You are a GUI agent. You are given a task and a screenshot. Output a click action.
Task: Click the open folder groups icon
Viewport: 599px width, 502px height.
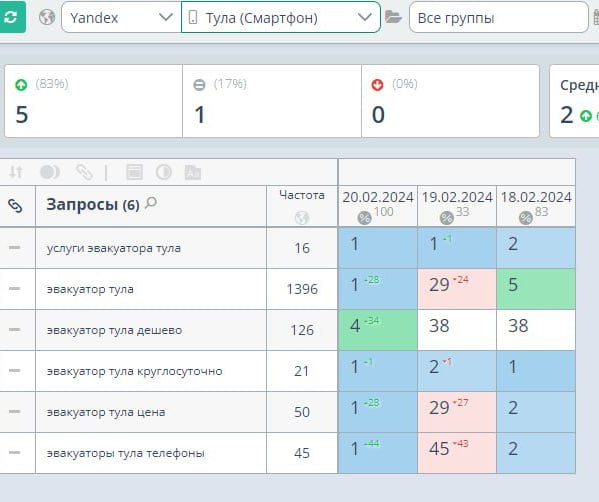(393, 17)
